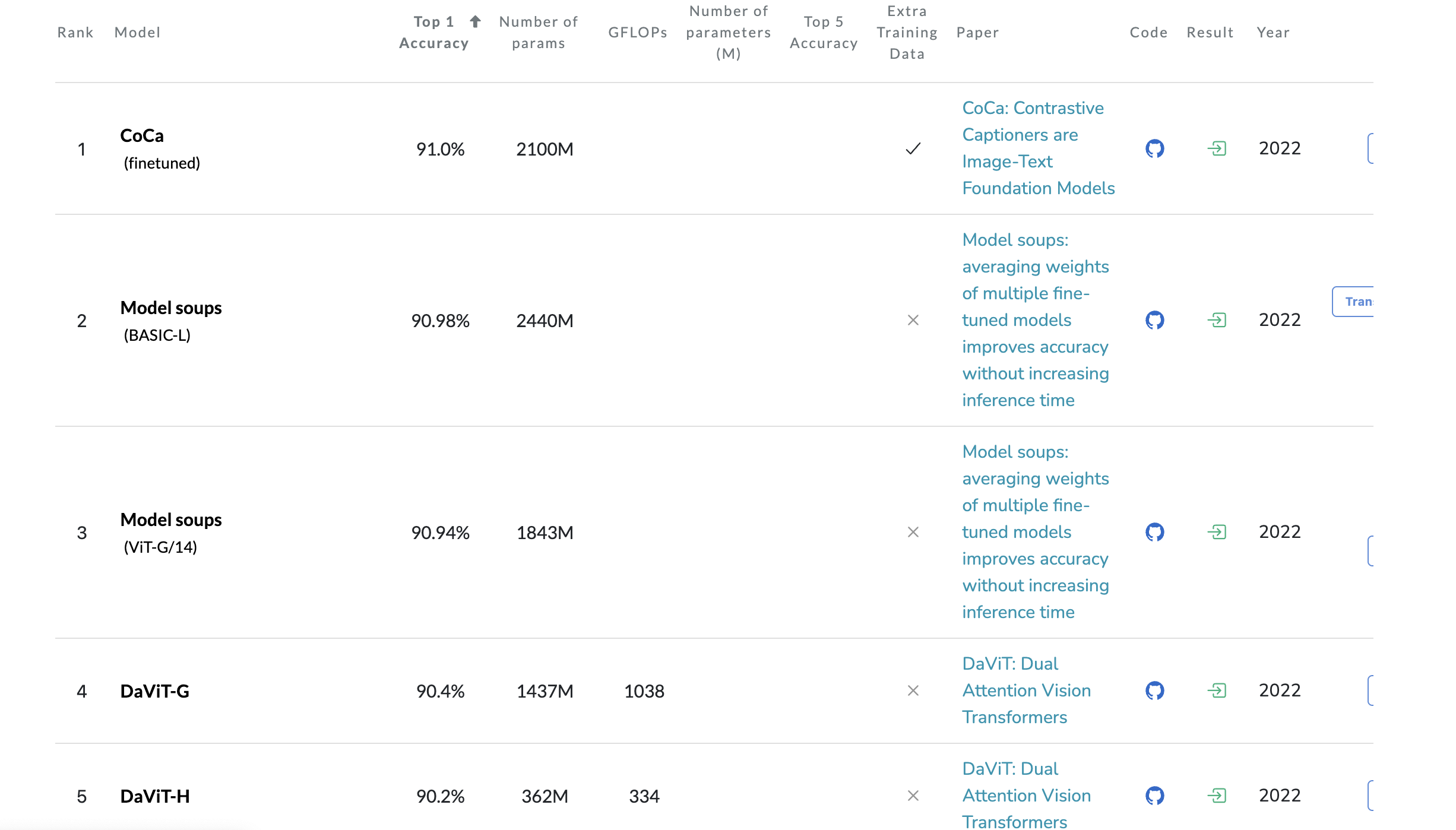Sort by Number of parameters (M) header

pos(729,33)
